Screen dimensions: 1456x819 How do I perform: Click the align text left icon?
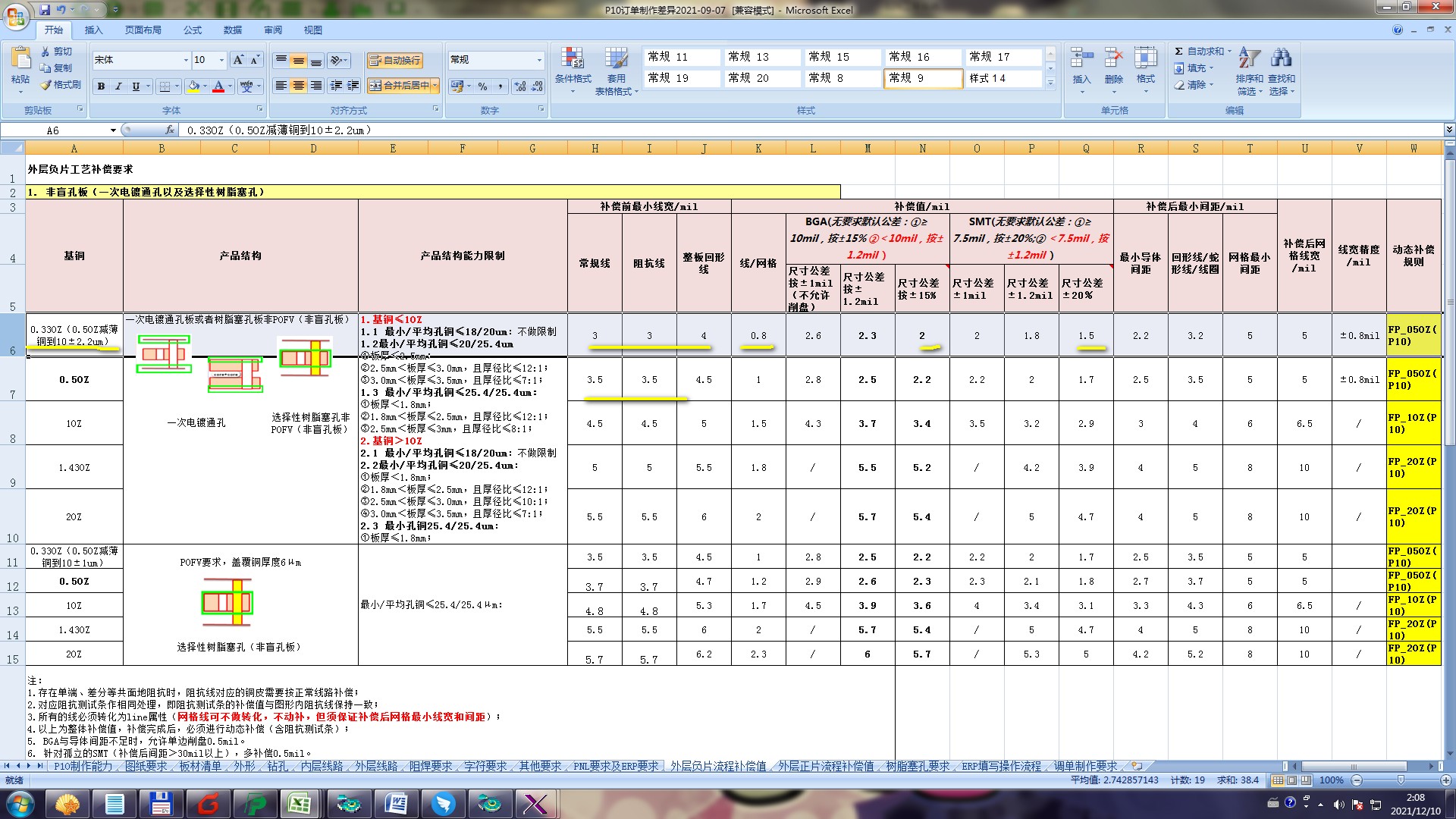click(x=281, y=86)
